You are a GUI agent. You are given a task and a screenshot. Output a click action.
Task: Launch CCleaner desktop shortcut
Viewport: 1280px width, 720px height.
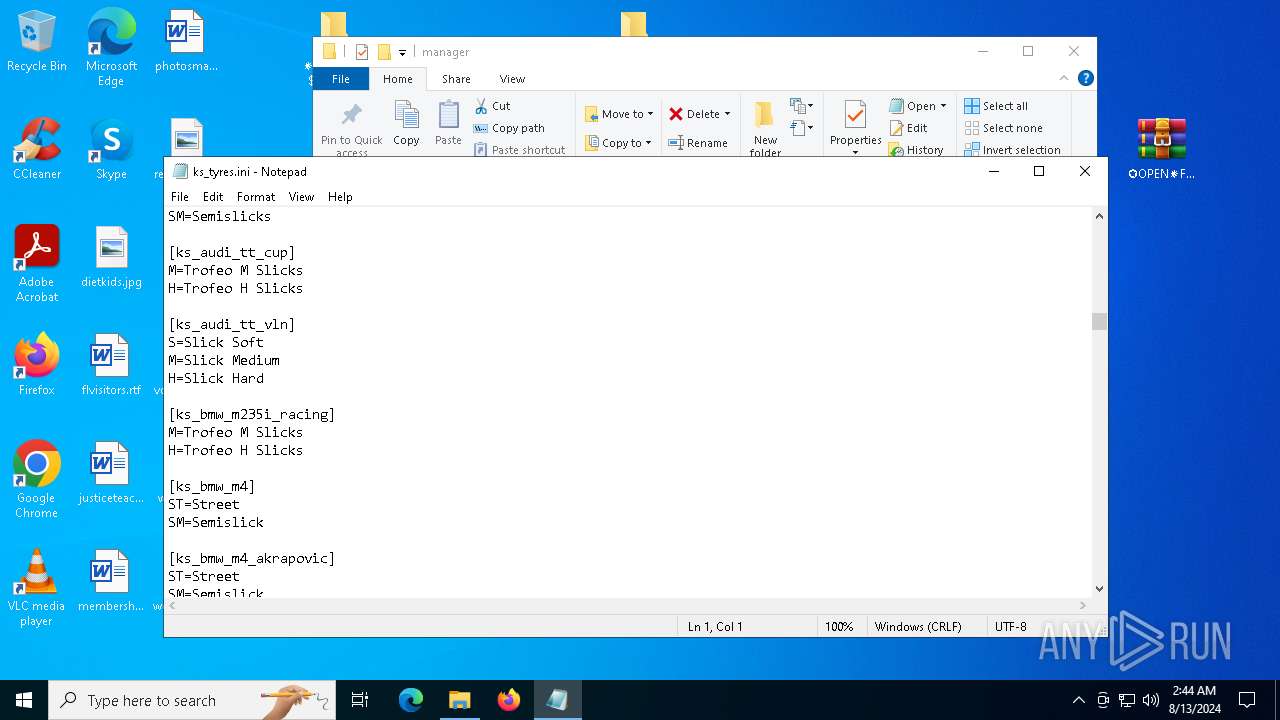[x=37, y=149]
